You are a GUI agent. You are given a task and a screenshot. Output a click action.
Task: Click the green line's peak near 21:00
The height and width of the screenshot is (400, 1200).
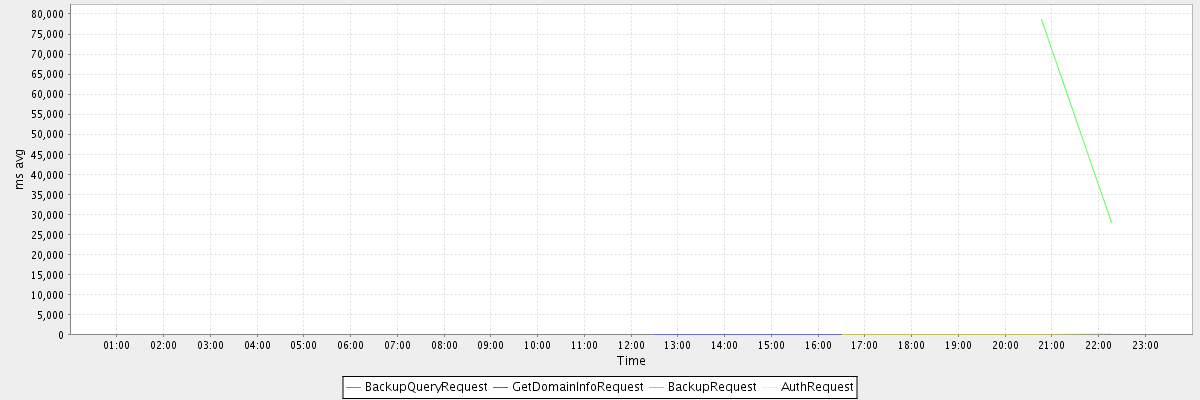[x=1041, y=19]
